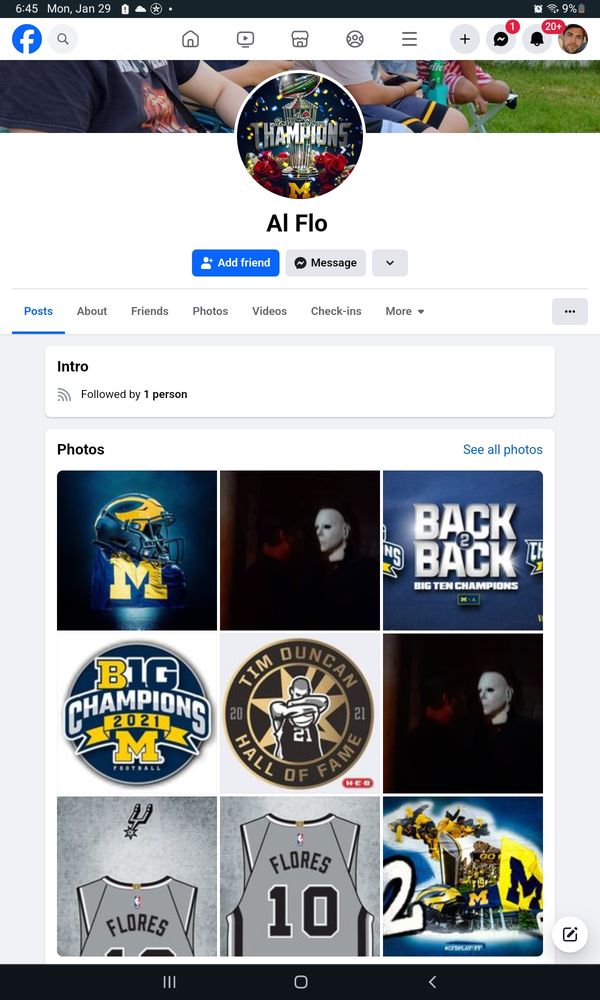Open the hamburger menu icon
Image resolution: width=600 pixels, height=1000 pixels.
click(409, 39)
